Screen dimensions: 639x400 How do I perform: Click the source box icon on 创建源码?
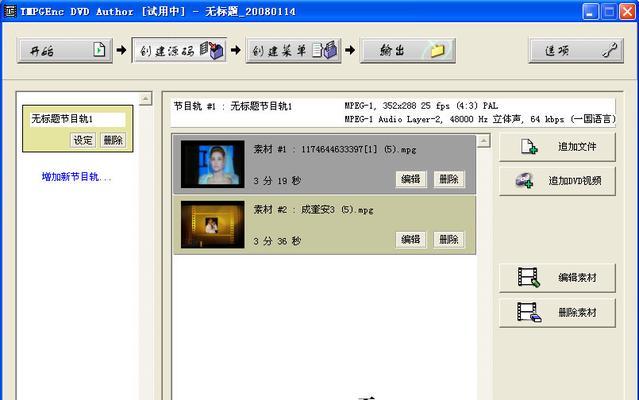click(x=212, y=50)
